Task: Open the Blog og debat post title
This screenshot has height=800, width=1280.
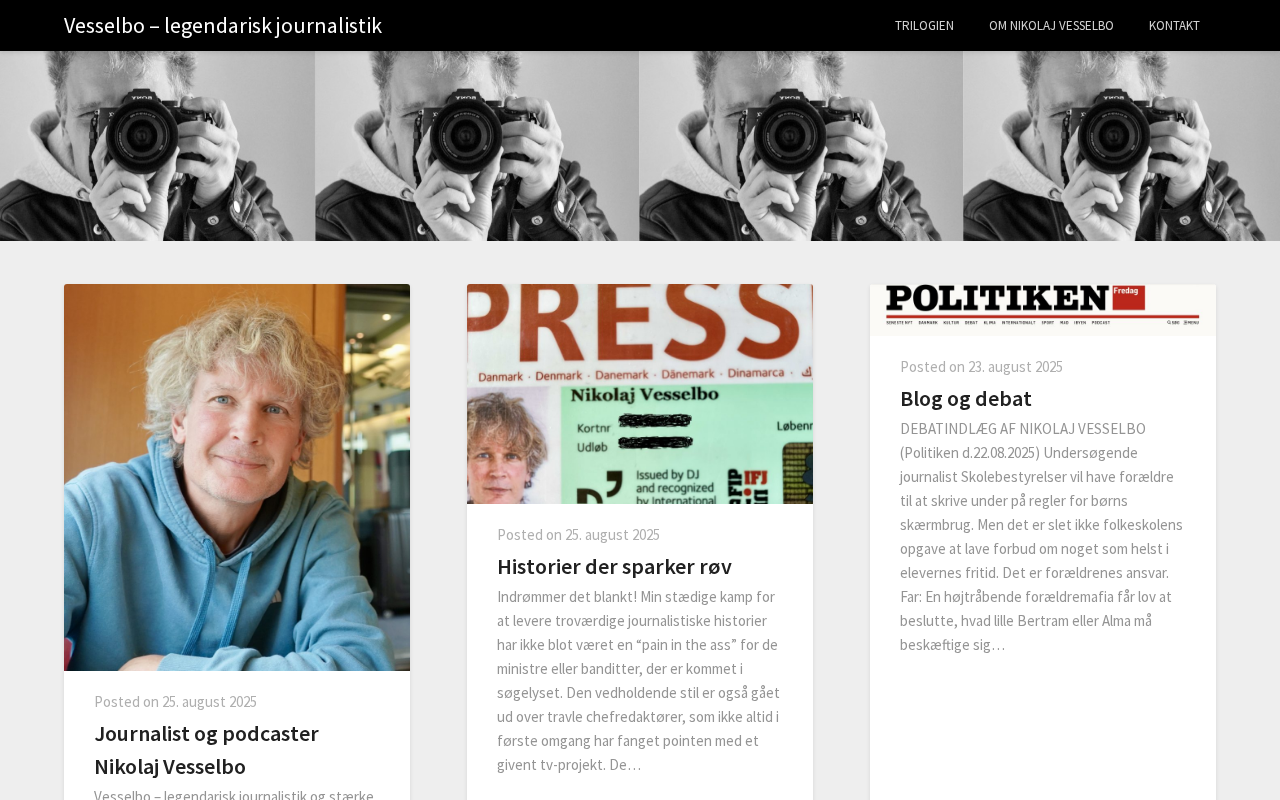Action: (x=966, y=398)
